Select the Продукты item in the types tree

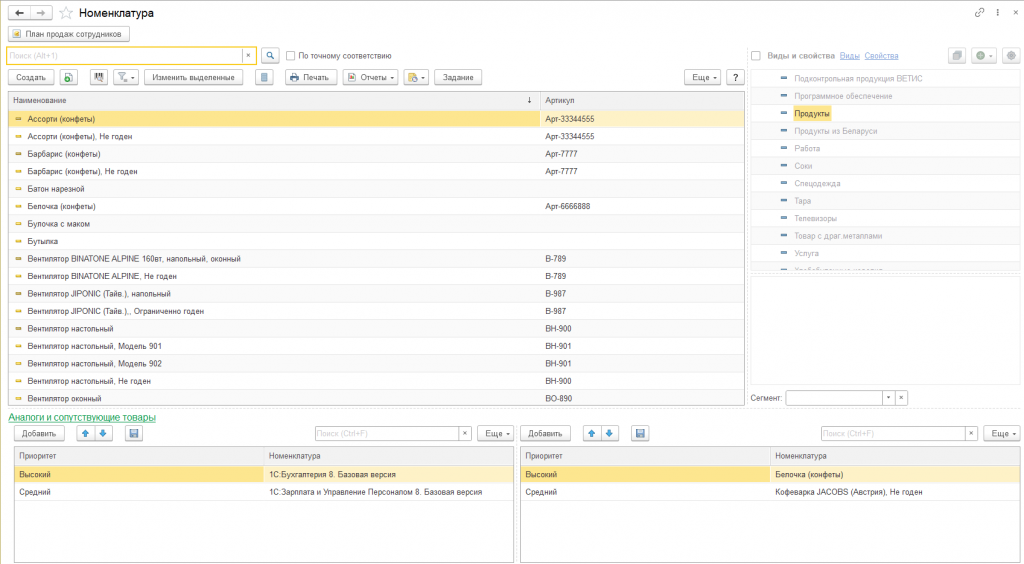812,114
